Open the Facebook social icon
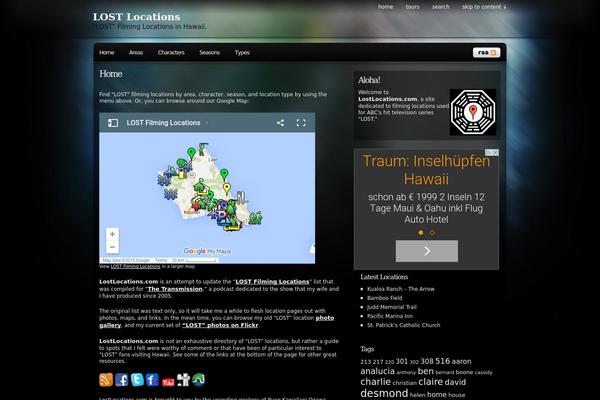 (x=122, y=380)
